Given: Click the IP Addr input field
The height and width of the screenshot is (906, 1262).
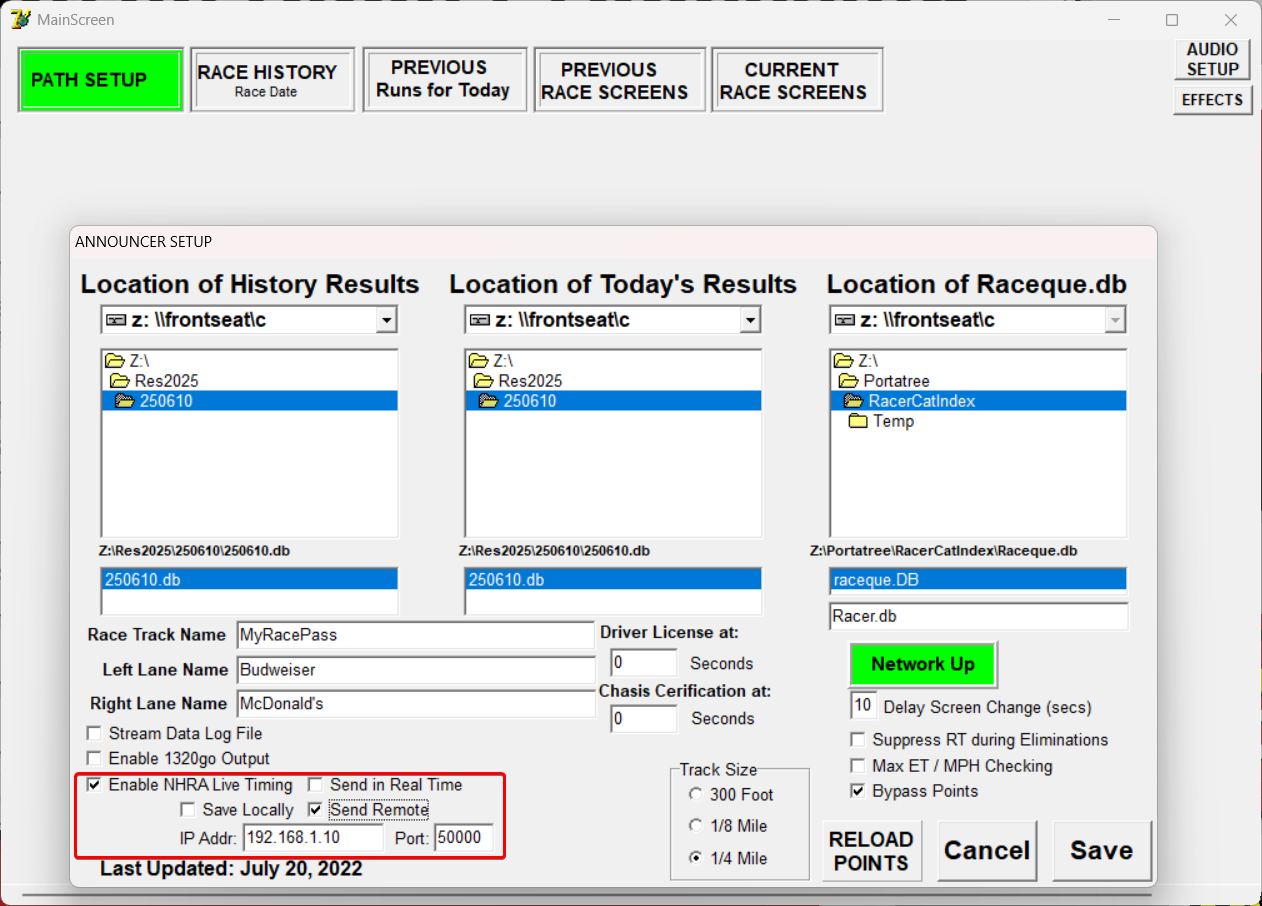Looking at the screenshot, I should click(312, 838).
